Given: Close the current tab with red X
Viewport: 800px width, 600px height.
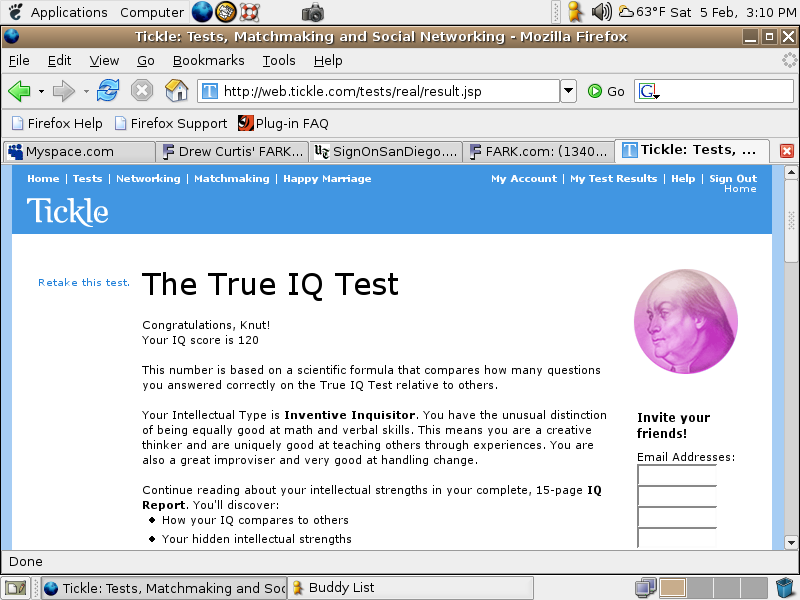Looking at the screenshot, I should pyautogui.click(x=787, y=151).
